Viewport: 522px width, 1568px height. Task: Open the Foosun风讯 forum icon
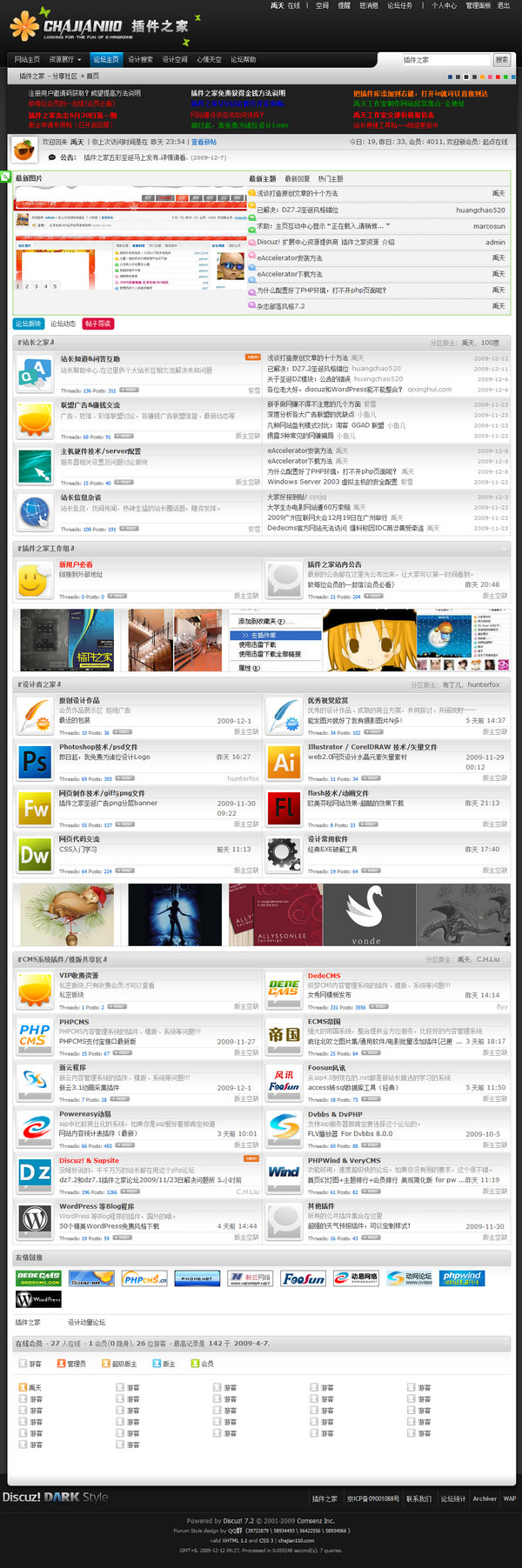pos(284,1083)
